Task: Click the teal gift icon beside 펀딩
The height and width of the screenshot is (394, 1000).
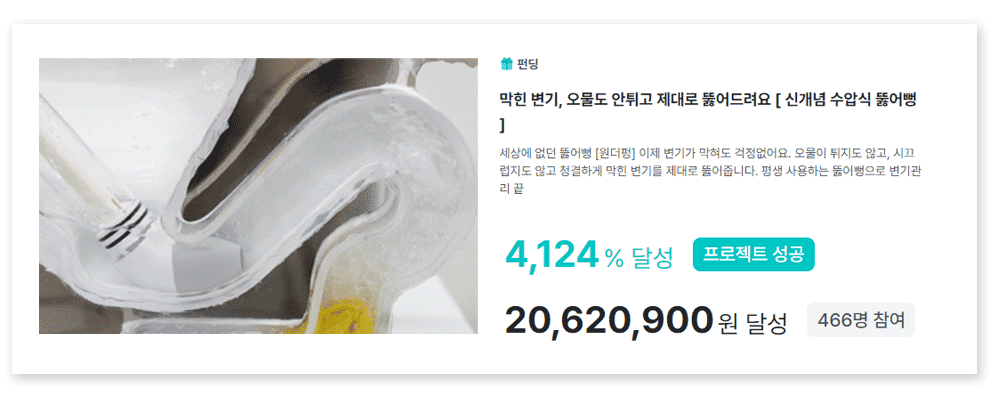Action: point(506,64)
